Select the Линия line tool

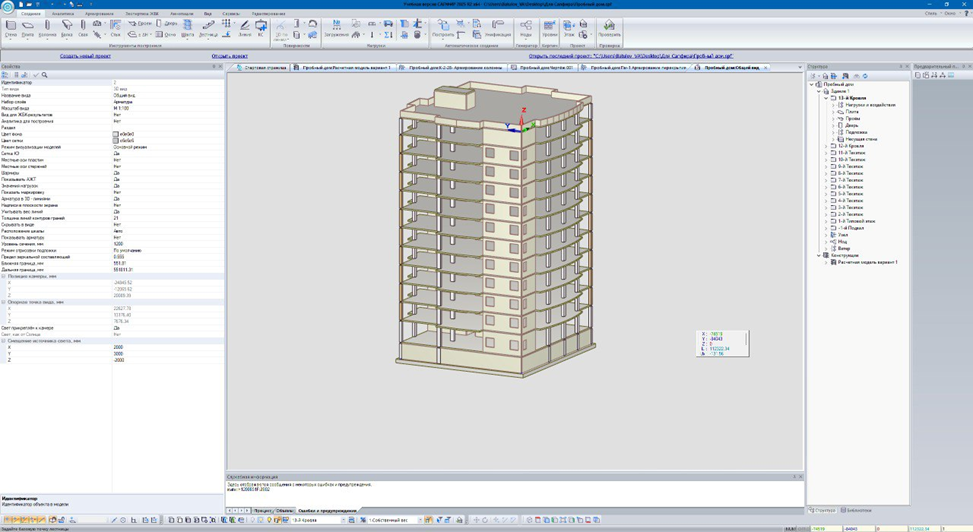[x=245, y=29]
